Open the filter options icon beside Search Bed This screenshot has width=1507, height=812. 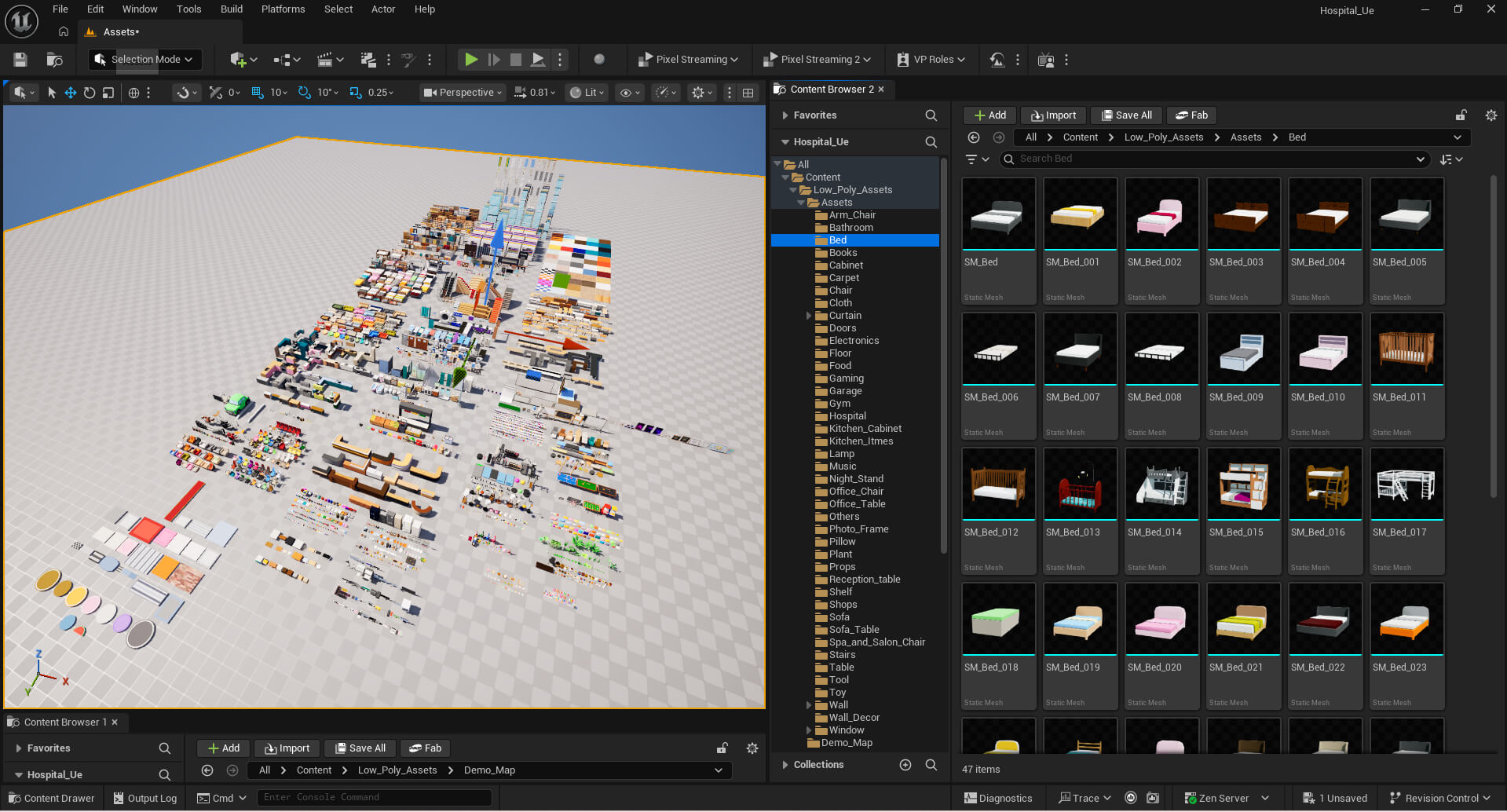[977, 159]
